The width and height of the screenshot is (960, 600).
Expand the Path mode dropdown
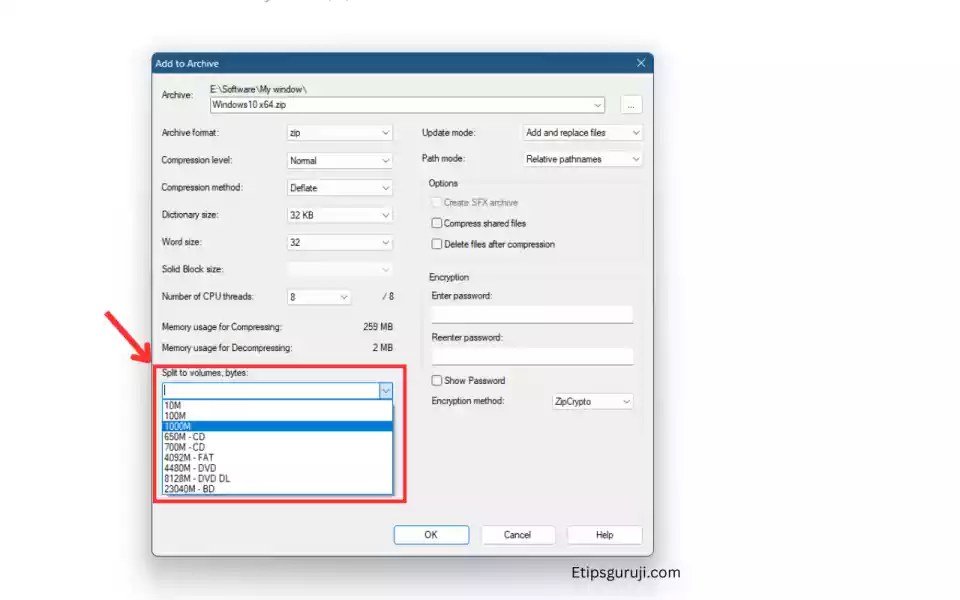581,160
